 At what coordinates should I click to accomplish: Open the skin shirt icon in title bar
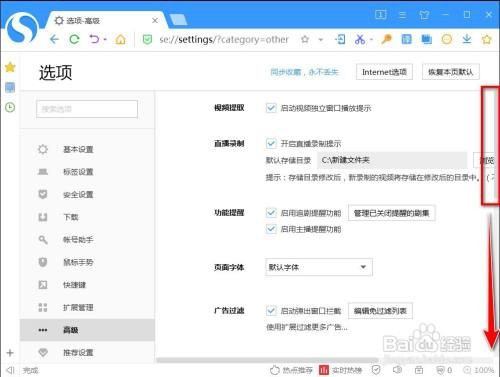coord(424,15)
